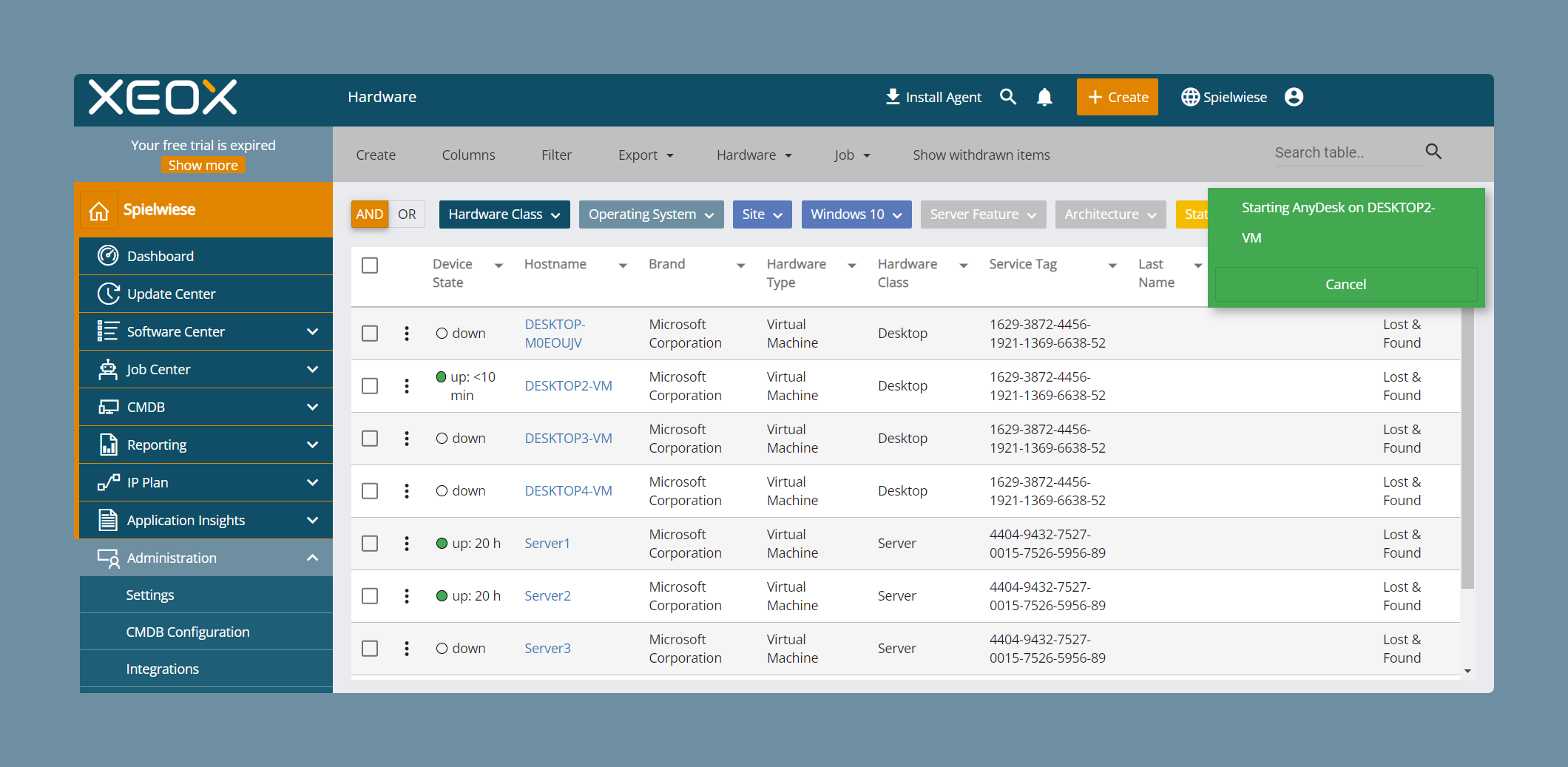Cancel the AnyDesk start notification
The image size is (1568, 767).
tap(1345, 285)
